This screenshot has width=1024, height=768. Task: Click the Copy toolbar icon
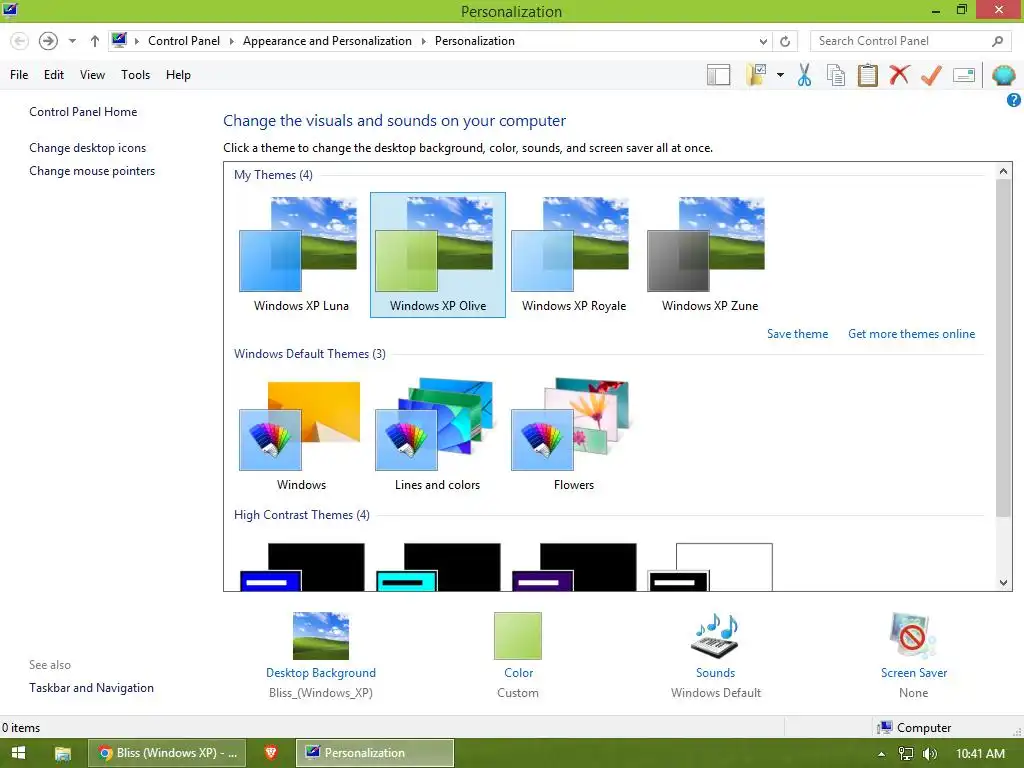[836, 75]
